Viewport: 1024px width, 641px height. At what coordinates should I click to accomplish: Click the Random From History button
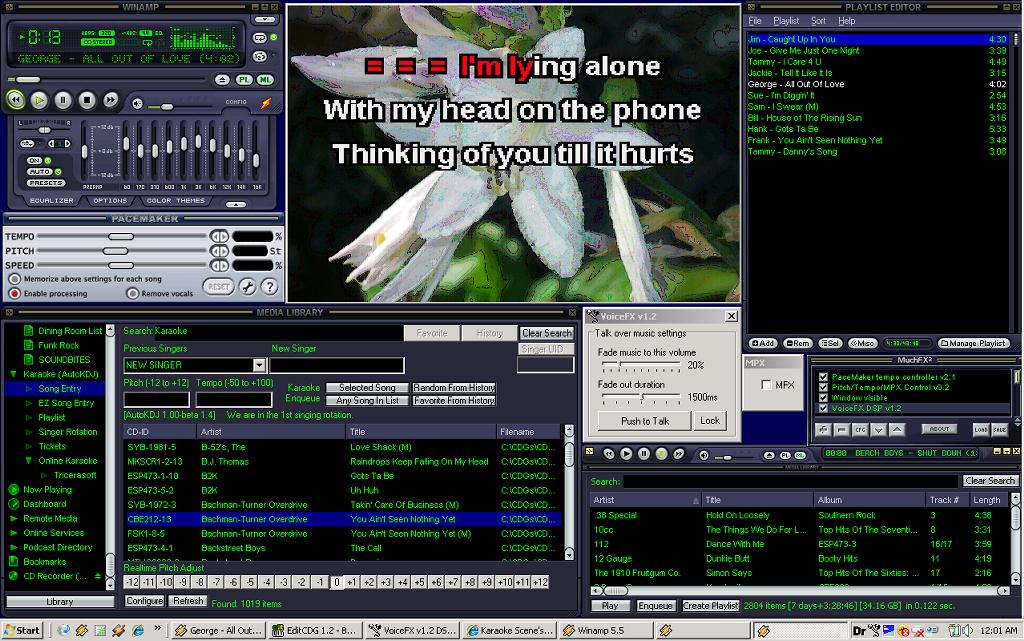tap(454, 388)
